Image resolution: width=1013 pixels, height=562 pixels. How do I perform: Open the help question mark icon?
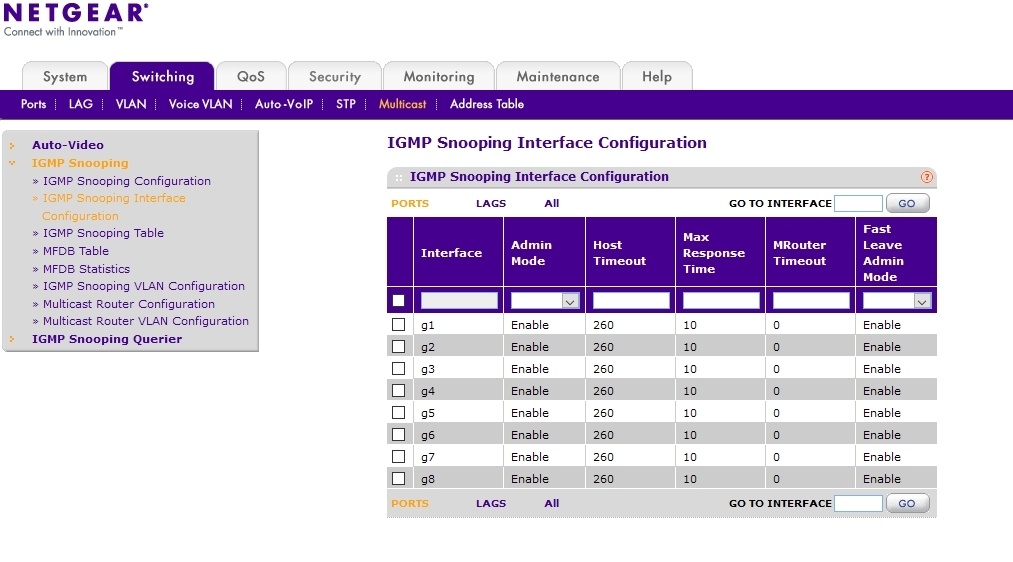click(x=926, y=177)
